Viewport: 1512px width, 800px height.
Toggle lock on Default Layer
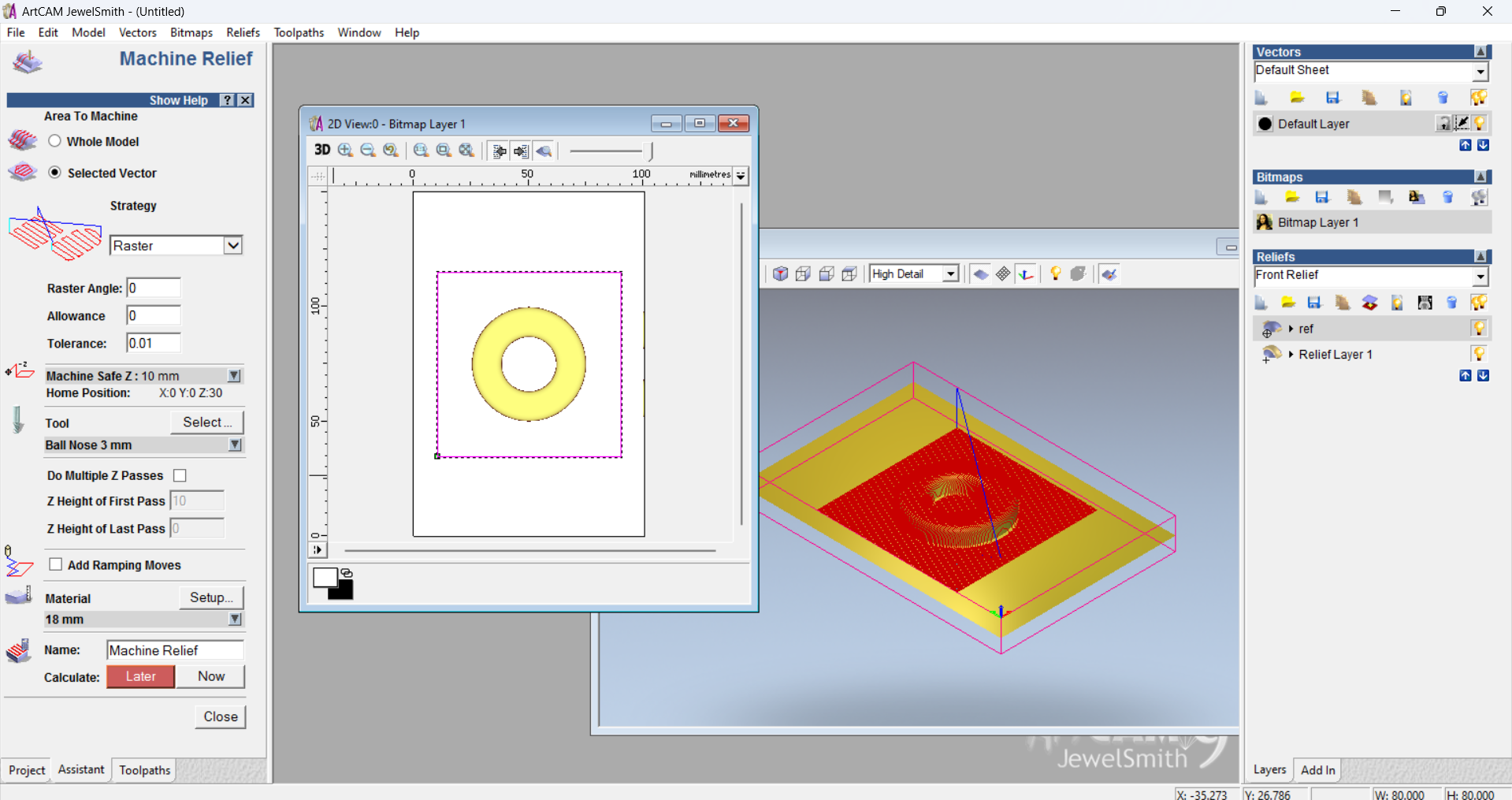(x=1443, y=123)
